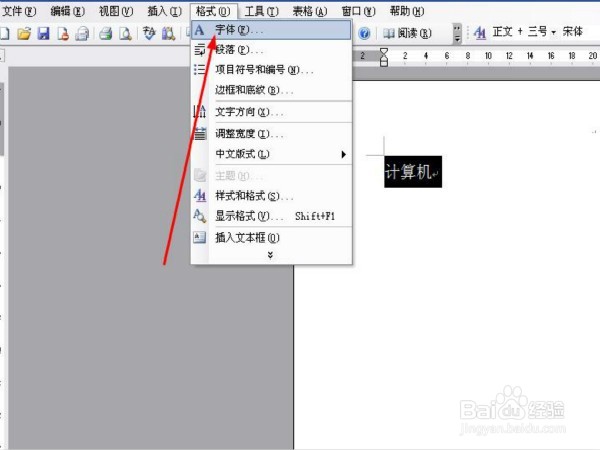600x450 pixels.
Task: Click the New blank document icon
Action: 5,34
